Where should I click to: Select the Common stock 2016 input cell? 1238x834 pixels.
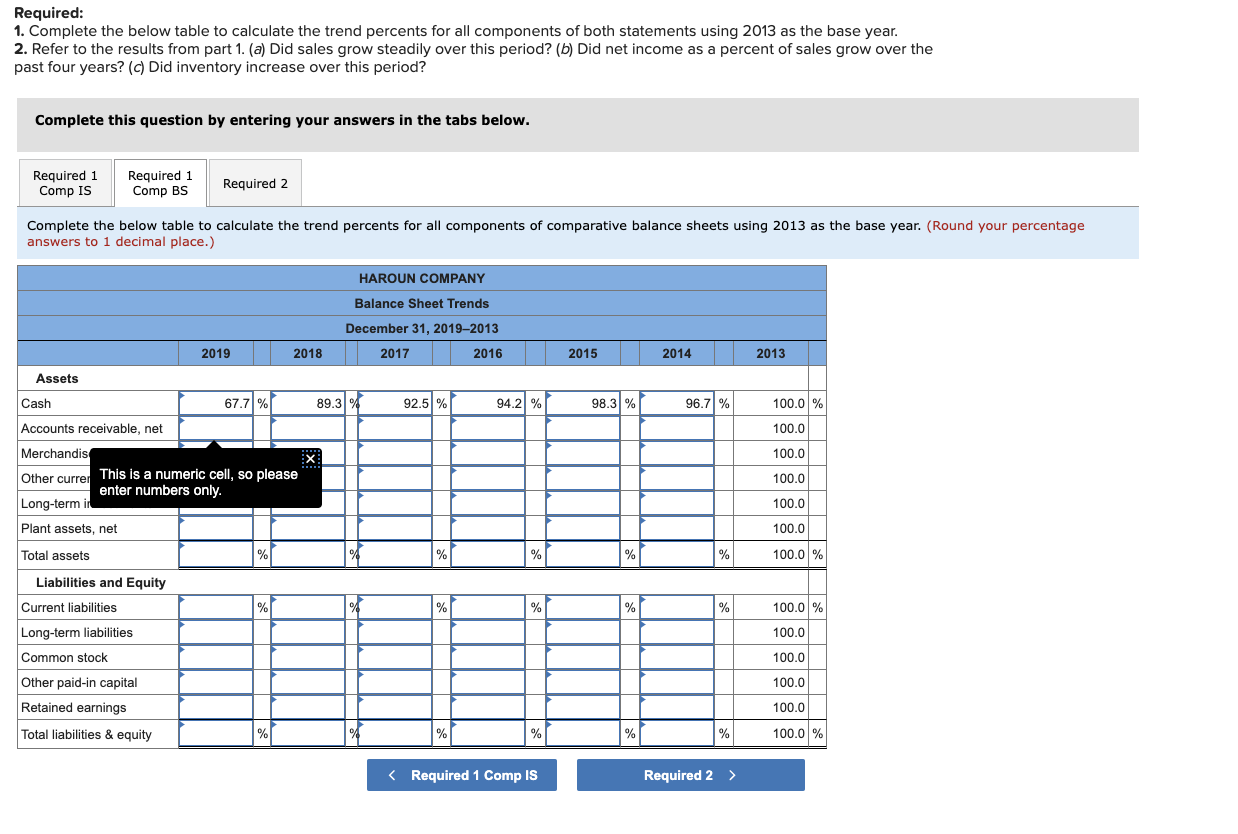coord(488,657)
